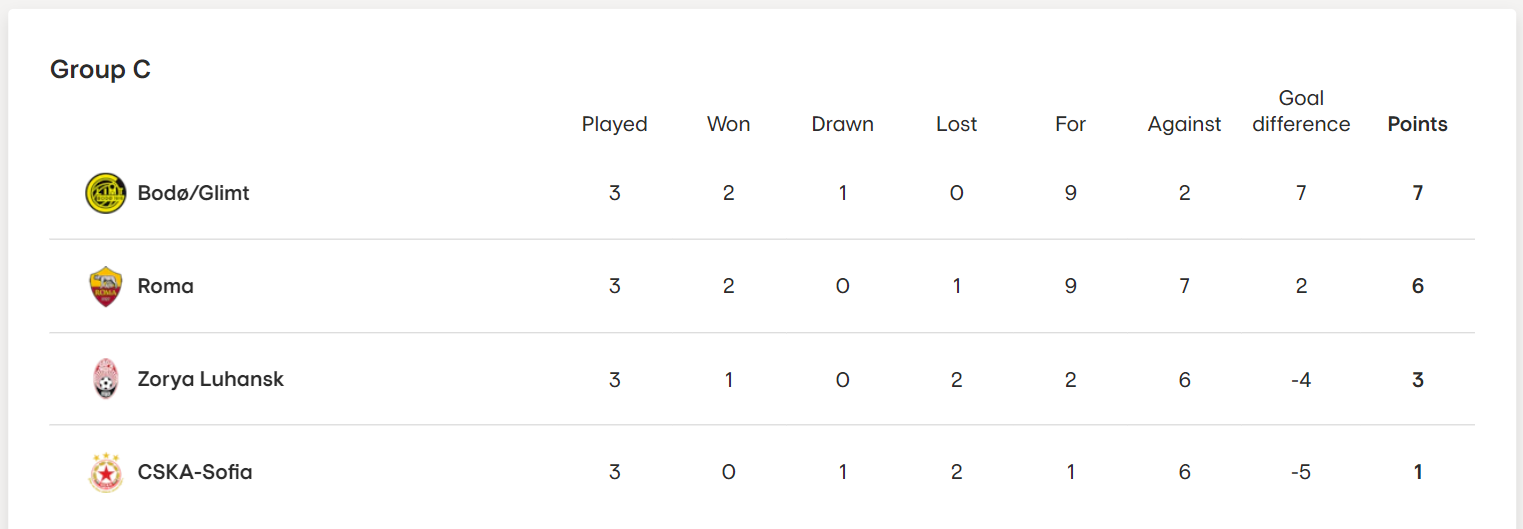Click the Points column header
The image size is (1523, 529).
(1418, 124)
